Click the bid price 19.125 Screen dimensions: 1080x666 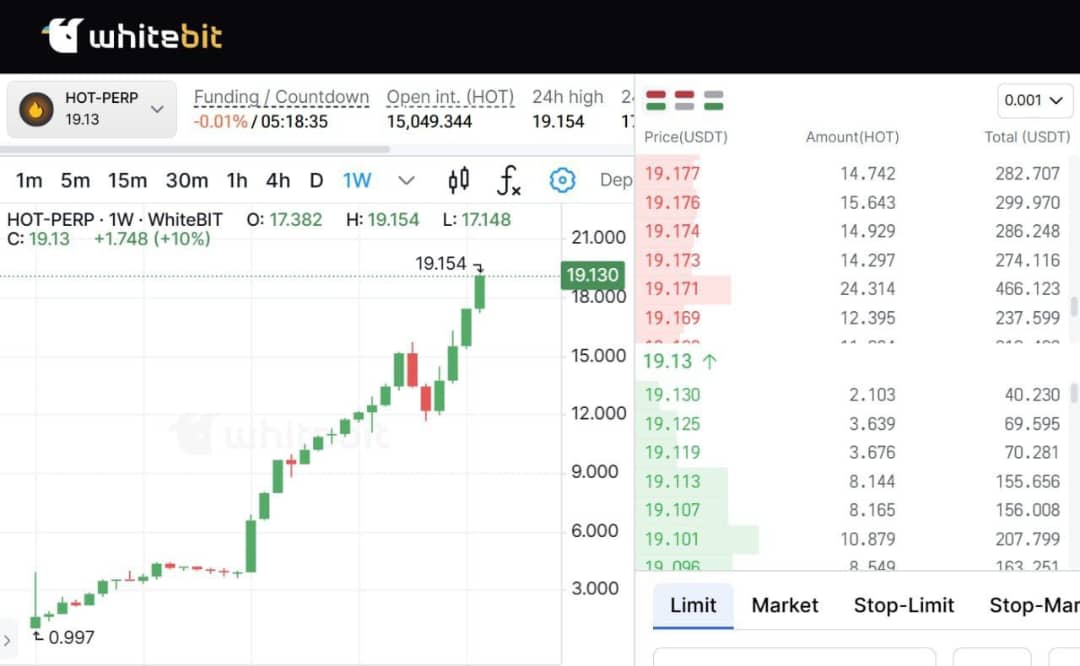(x=672, y=424)
